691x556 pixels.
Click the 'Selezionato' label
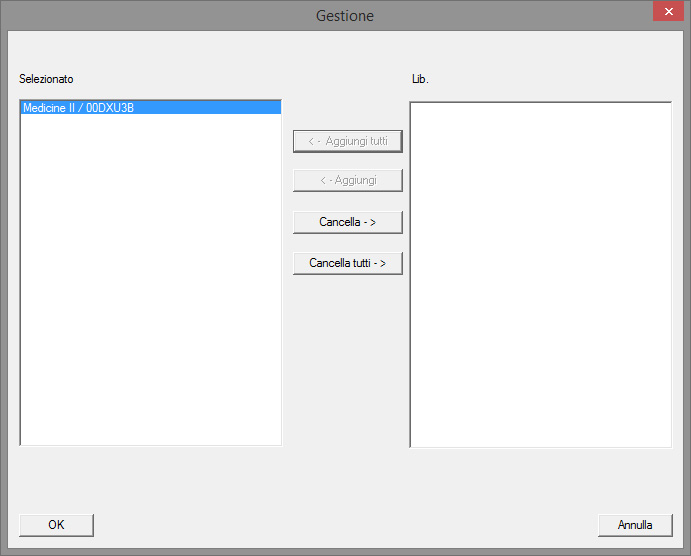[46, 79]
